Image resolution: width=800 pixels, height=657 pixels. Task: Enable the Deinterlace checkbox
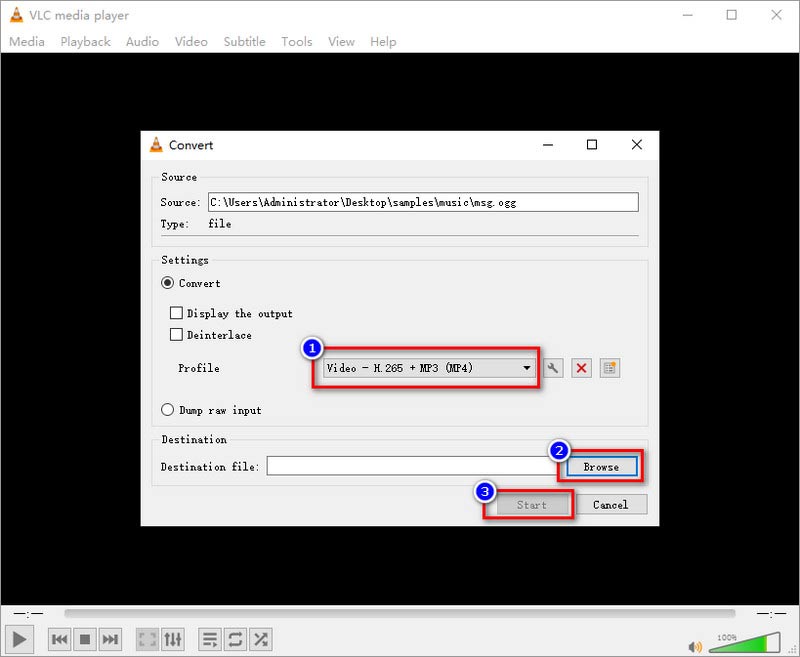click(176, 334)
